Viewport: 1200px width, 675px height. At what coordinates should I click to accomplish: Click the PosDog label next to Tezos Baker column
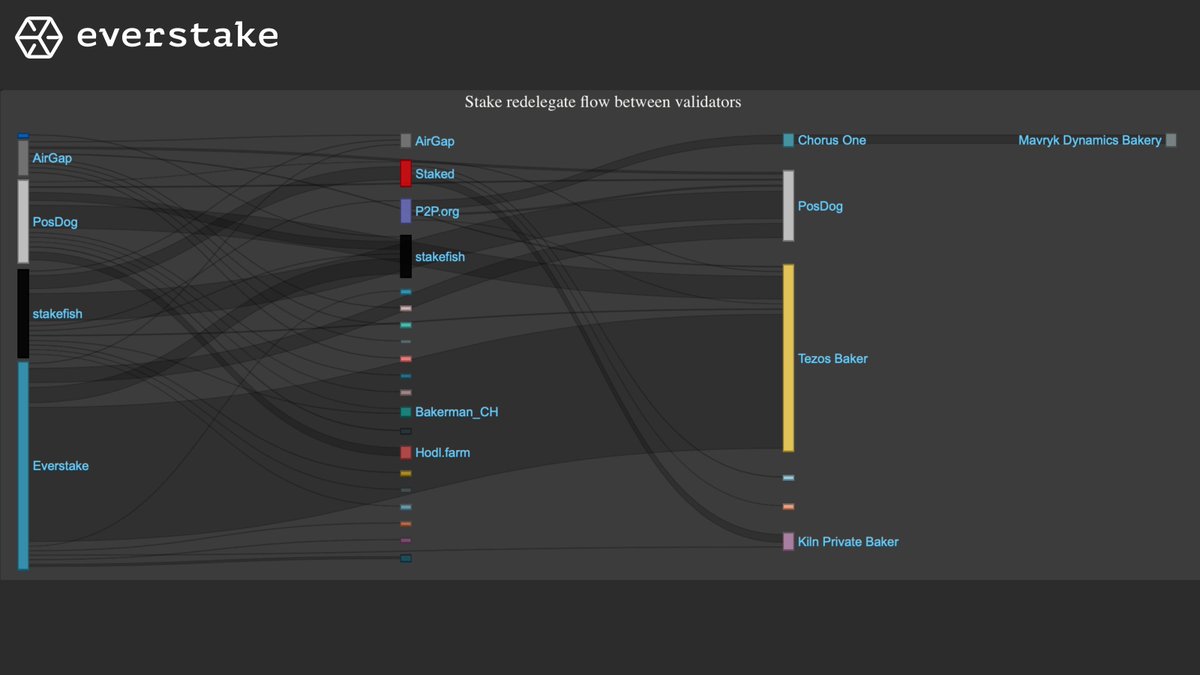pyautogui.click(x=820, y=206)
